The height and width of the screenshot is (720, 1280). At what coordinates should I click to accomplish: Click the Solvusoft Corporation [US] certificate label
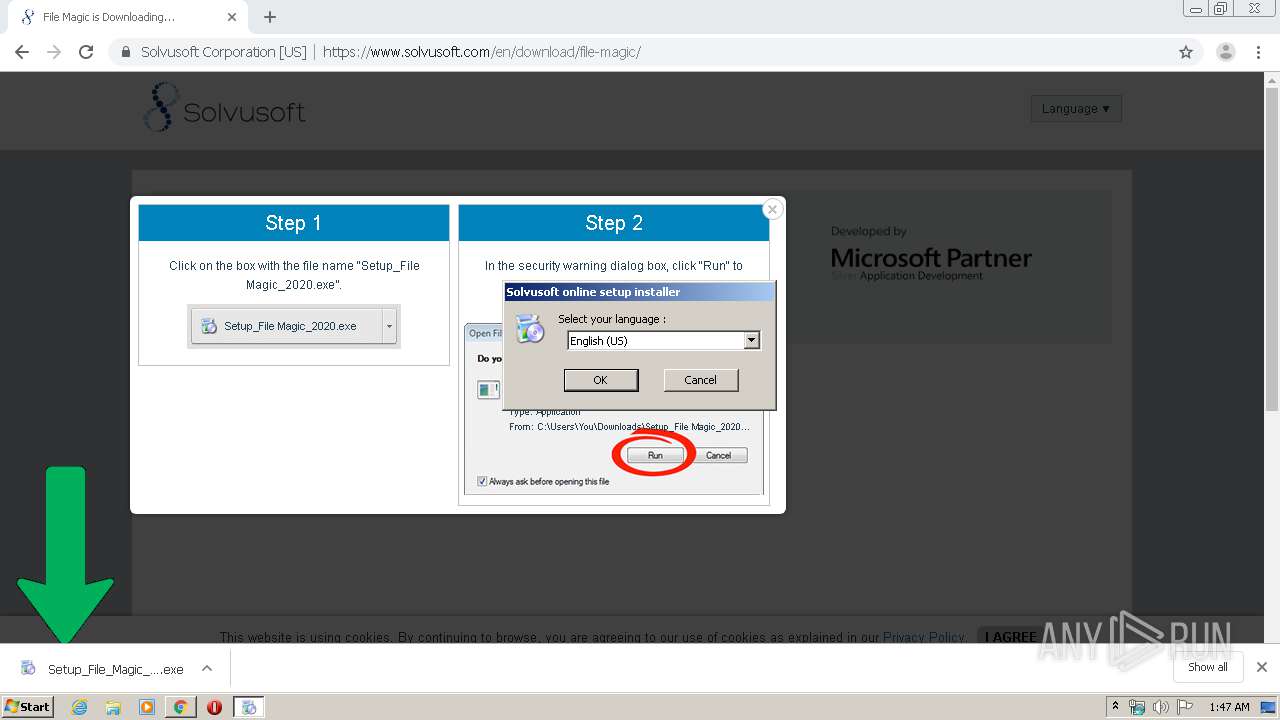(x=223, y=52)
